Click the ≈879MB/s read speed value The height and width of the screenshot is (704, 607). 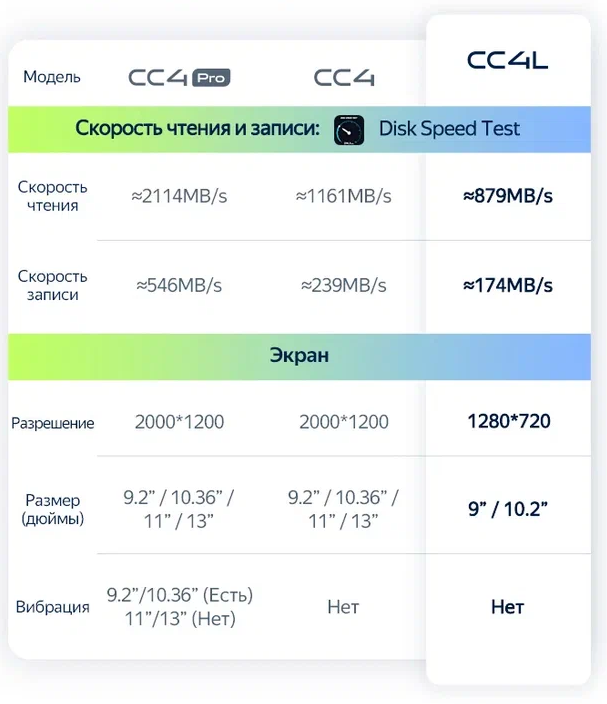508,196
